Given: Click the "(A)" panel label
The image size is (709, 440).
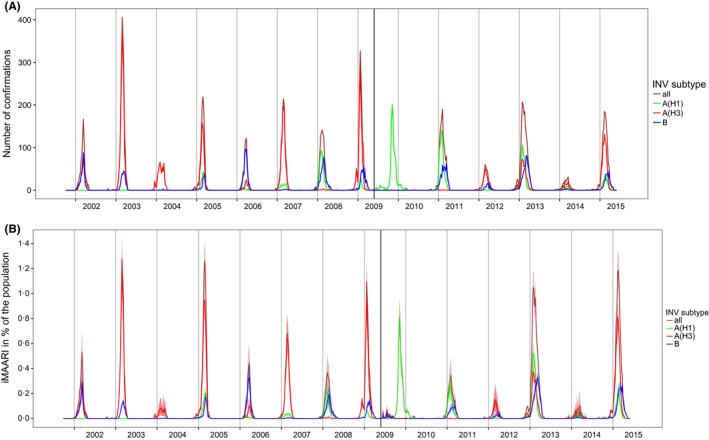Looking at the screenshot, I should pyautogui.click(x=12, y=7).
